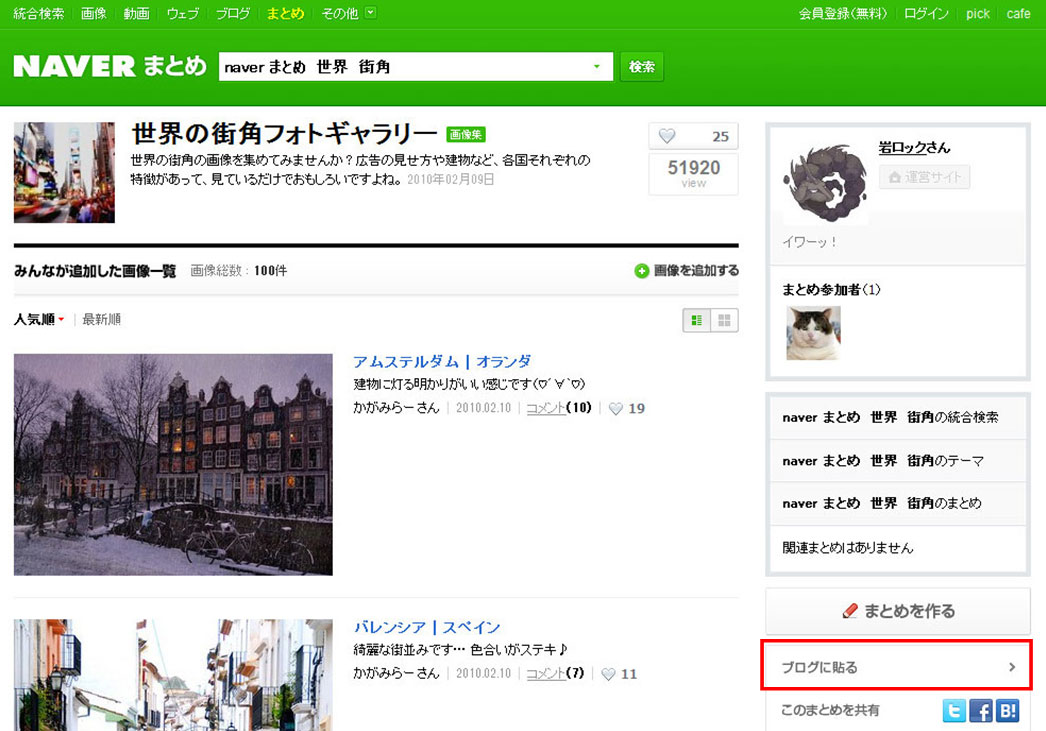1046x731 pixels.
Task: Click the green plus icon to add an image
Action: (642, 271)
